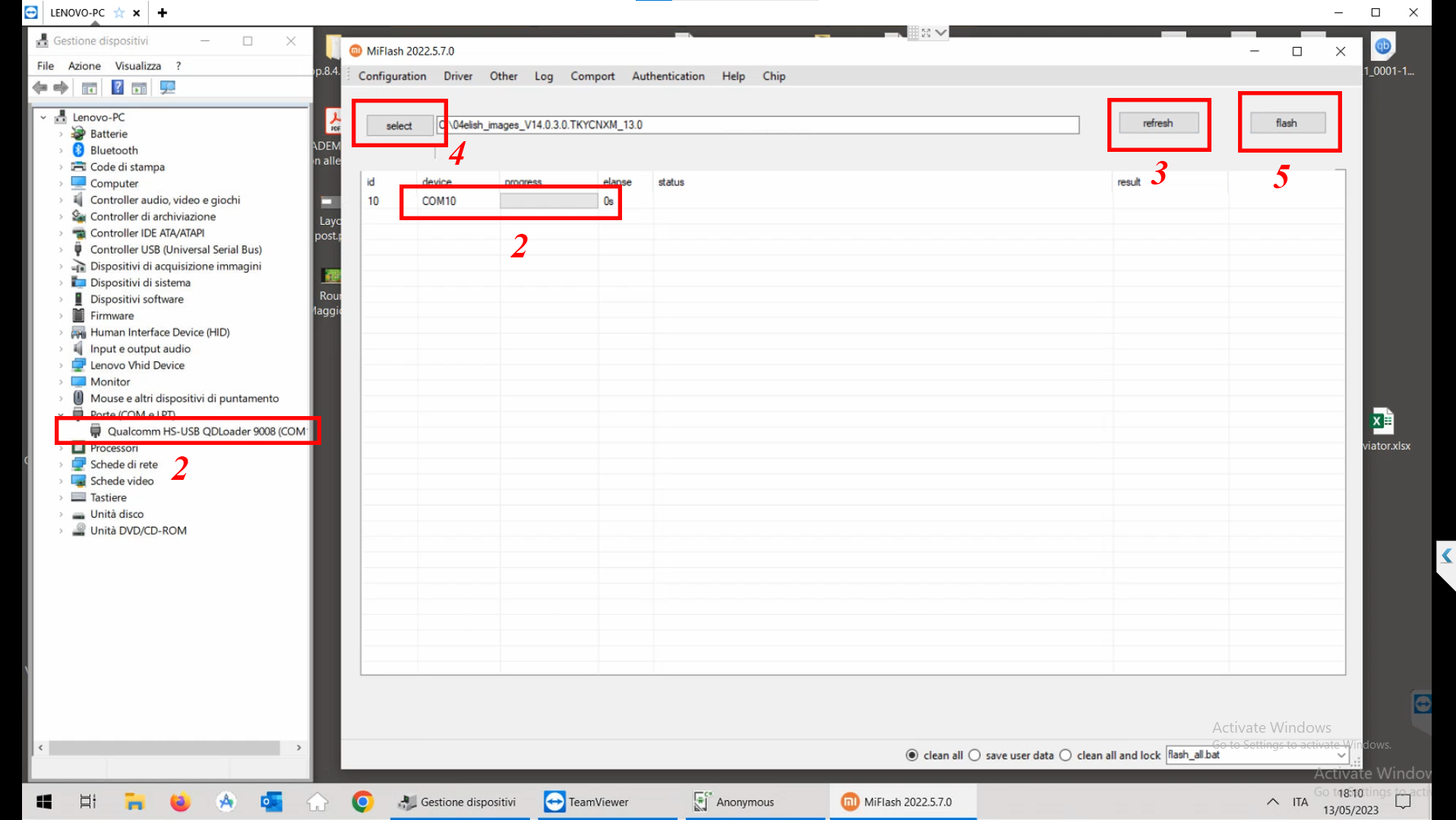
Task: Collapse the Lenovo-PC root node
Action: (x=43, y=116)
